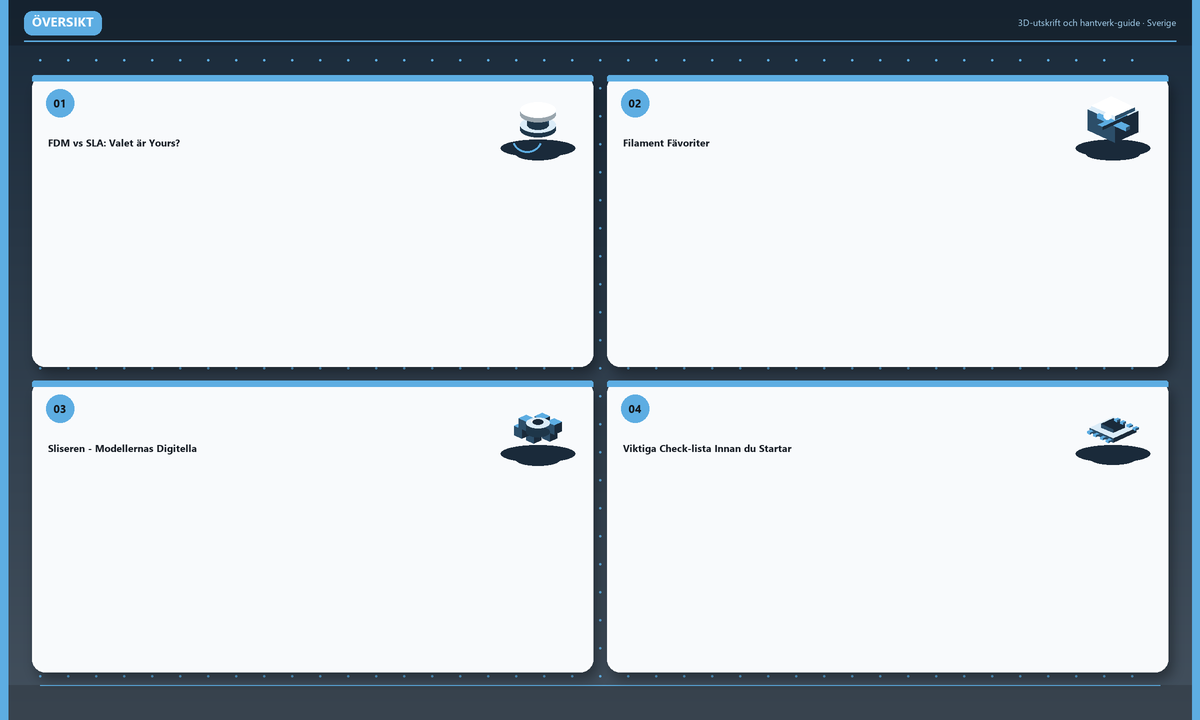Open the FDM vs SLA: Valet är Yours? heading

coord(114,143)
